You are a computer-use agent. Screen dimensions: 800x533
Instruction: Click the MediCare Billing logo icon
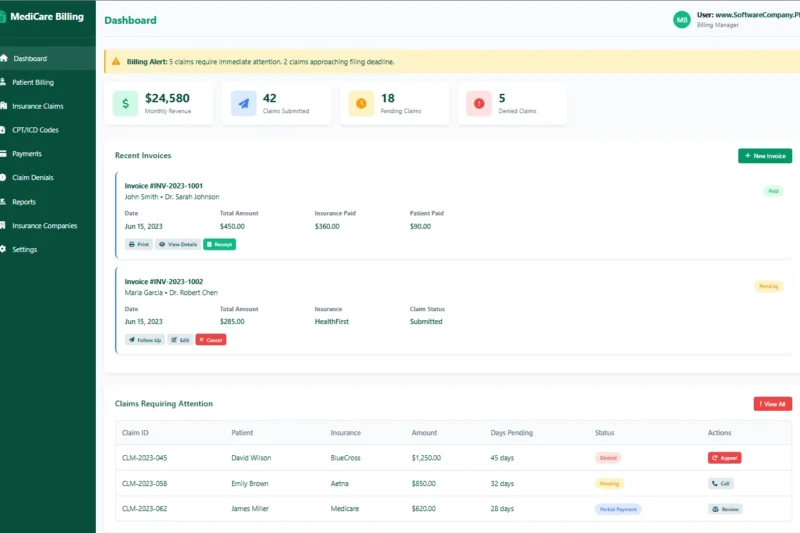click(x=3, y=16)
